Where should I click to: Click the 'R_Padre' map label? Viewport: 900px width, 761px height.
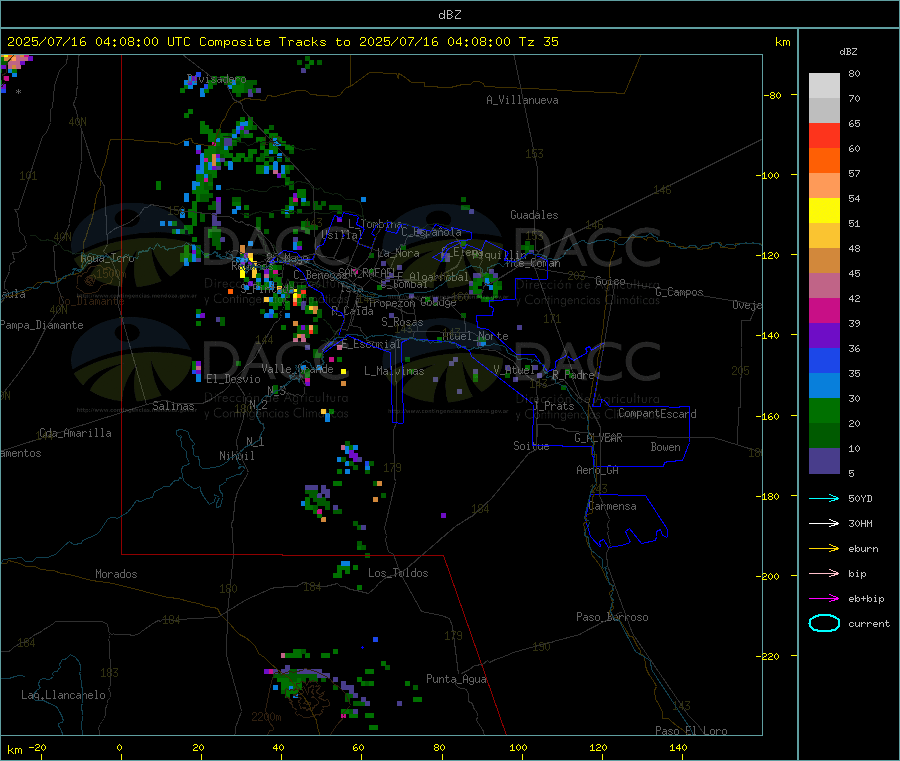coord(573,375)
